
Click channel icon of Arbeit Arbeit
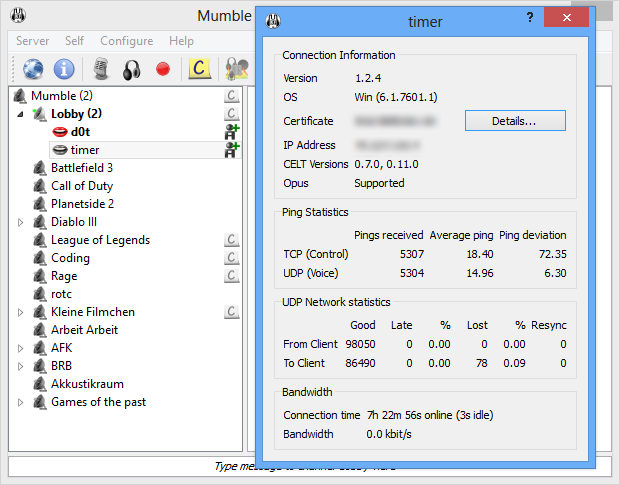40,330
